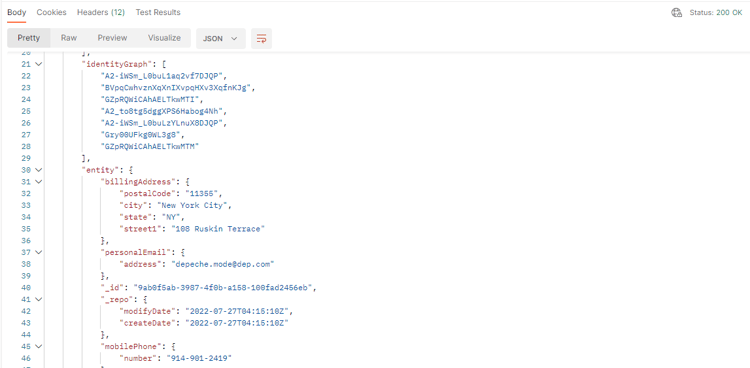Image resolution: width=750 pixels, height=368 pixels.
Task: Click value "BVpqCwhvznXqXnIXvpqHXv3XqfnKJg"
Action: point(176,88)
